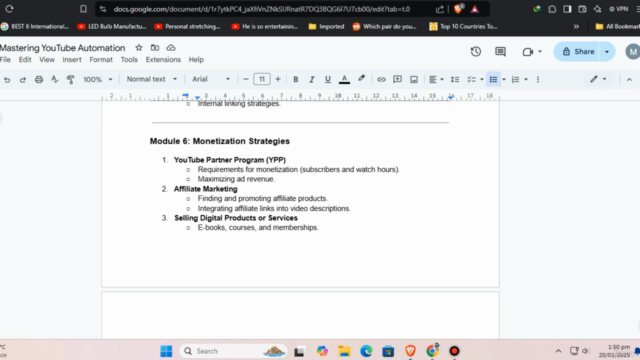Open the View menu
This screenshot has height=360, width=640.
click(47, 60)
